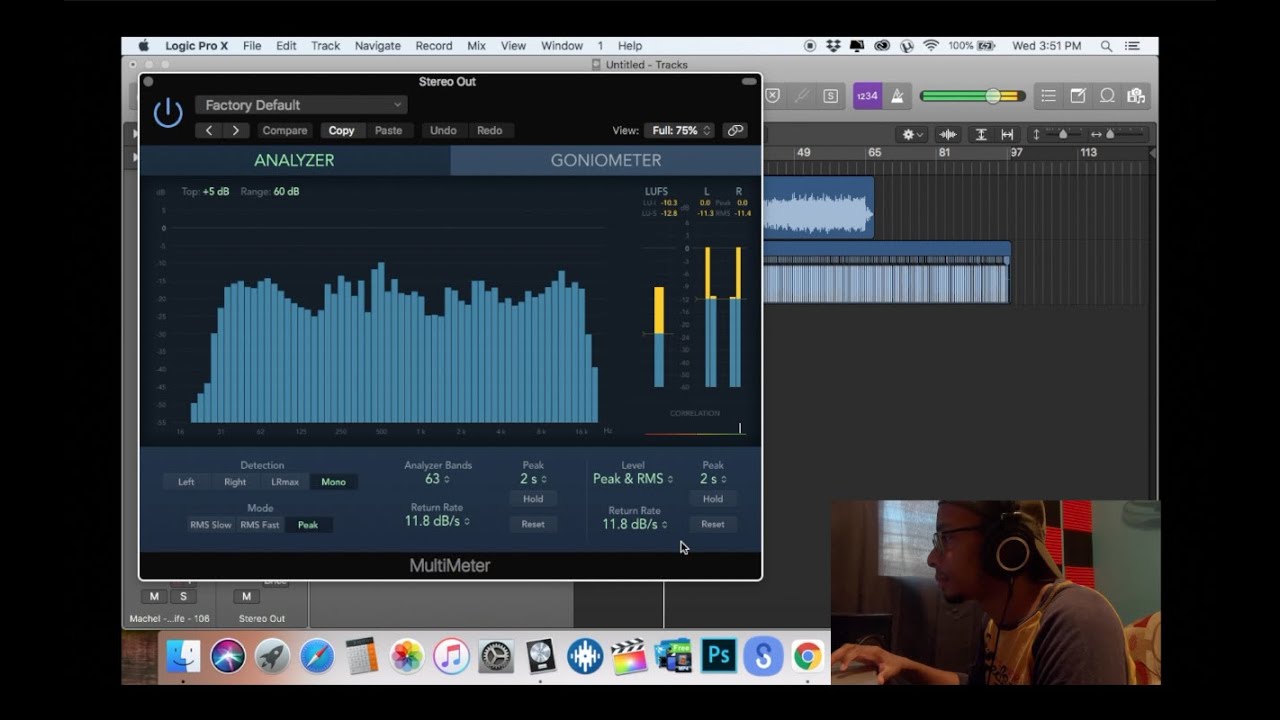Click the Copy button in plugin header
Viewport: 1280px width, 720px height.
(x=341, y=130)
